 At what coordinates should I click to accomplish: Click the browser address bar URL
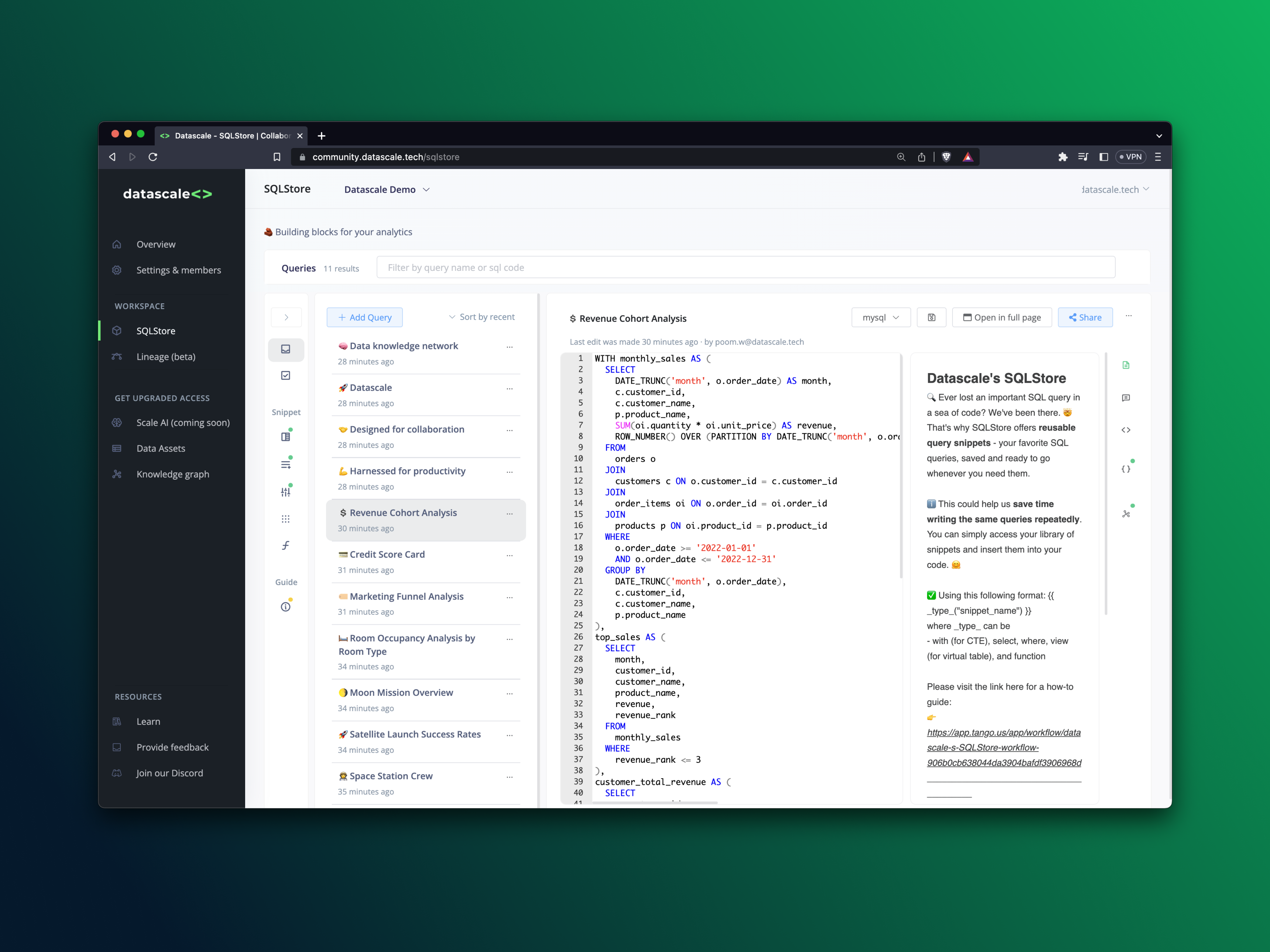[385, 157]
